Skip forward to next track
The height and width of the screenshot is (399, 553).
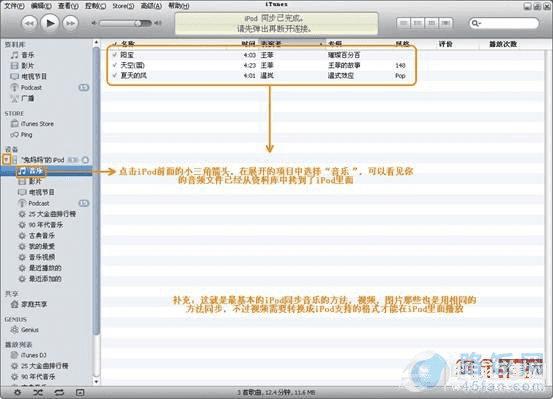pyautogui.click(x=70, y=24)
